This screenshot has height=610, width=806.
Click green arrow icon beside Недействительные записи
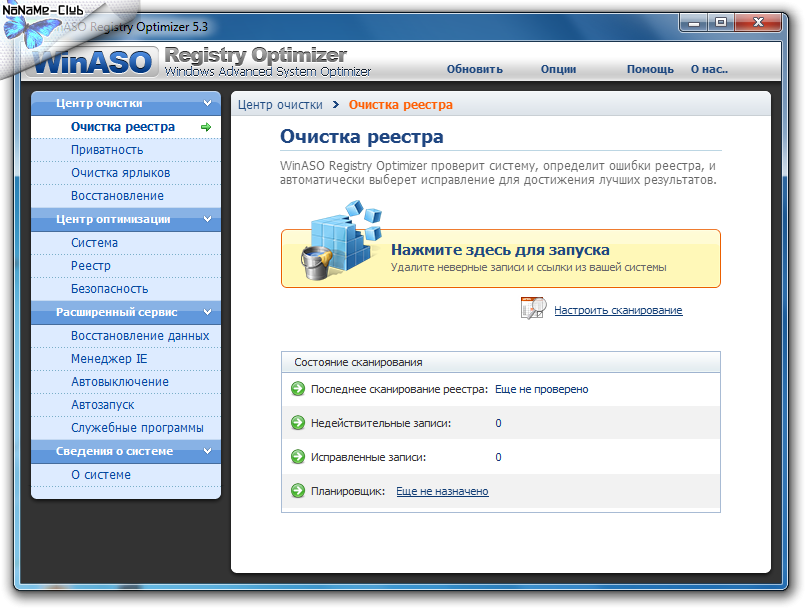298,423
